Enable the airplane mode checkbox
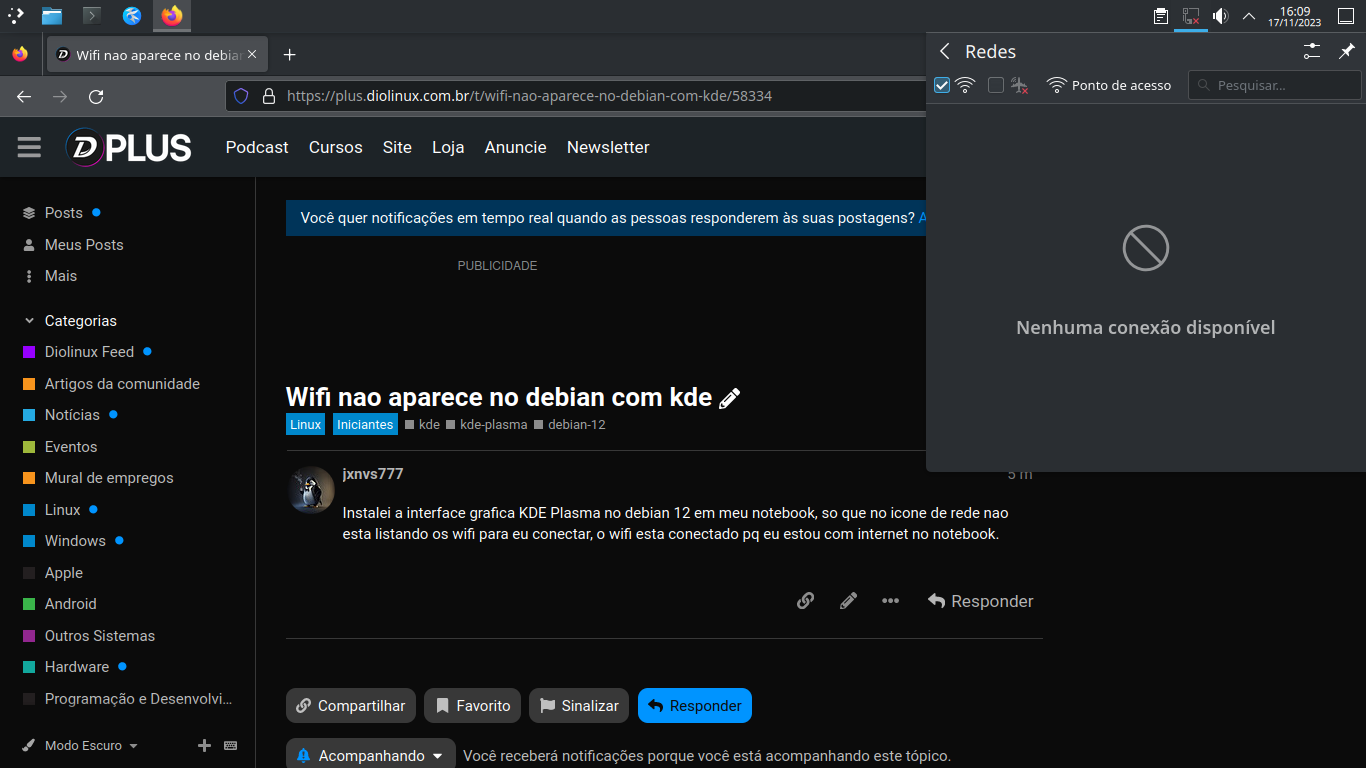Screen dimensions: 1366x768 tap(995, 85)
